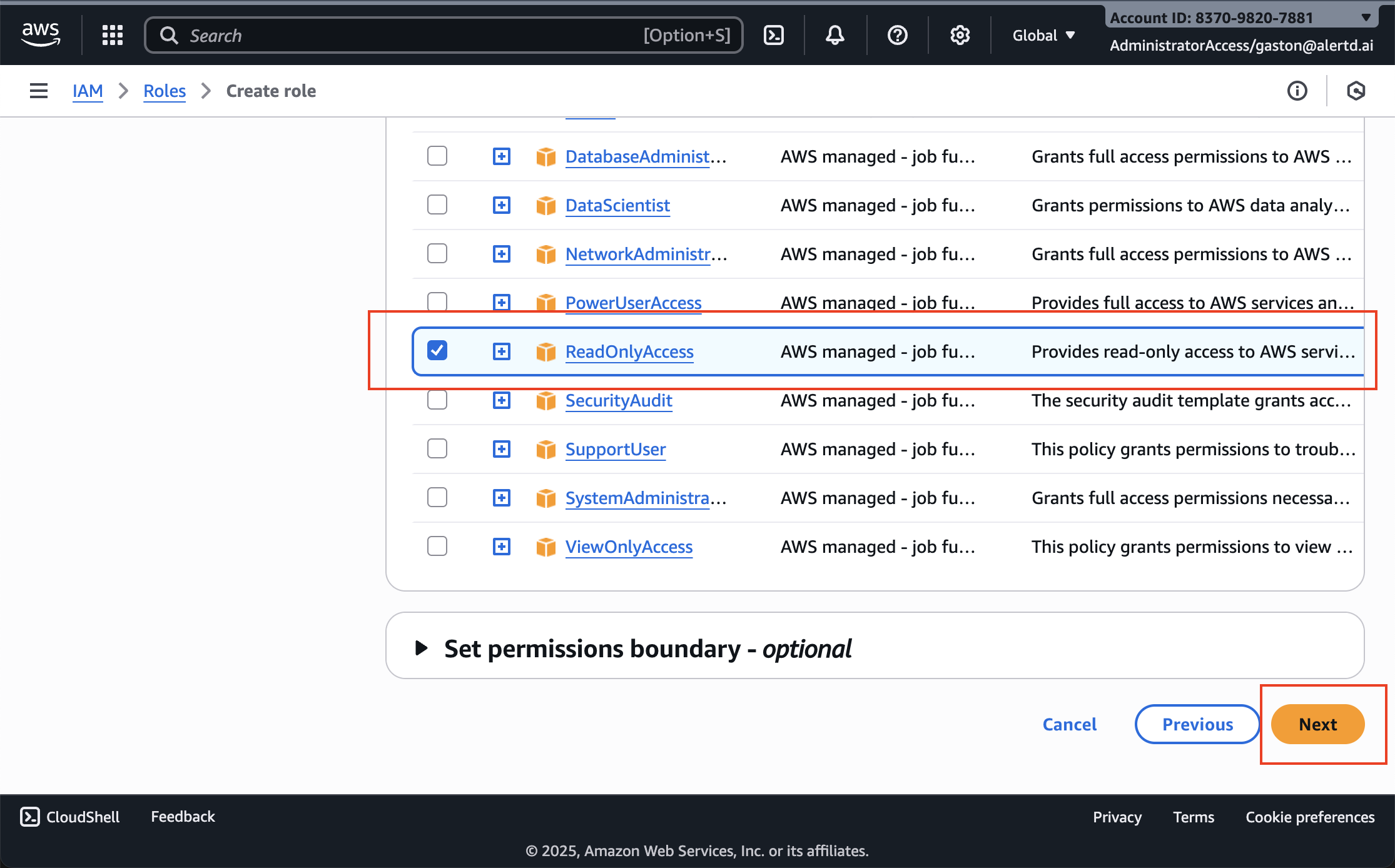Open the notifications bell icon
Screen dimensions: 1395x868
(x=834, y=35)
